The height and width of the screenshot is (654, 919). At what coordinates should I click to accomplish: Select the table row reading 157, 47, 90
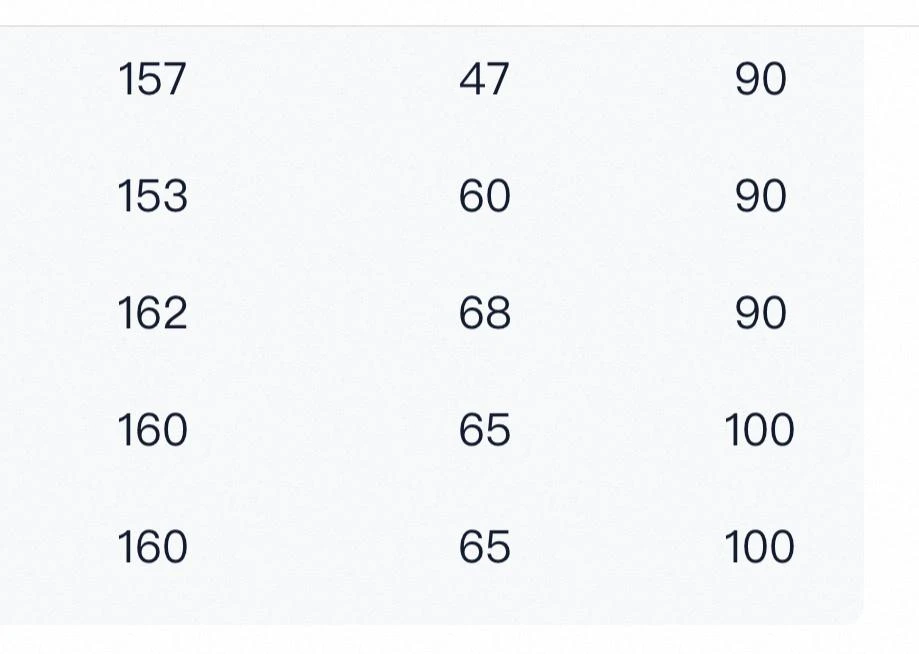click(320, 79)
